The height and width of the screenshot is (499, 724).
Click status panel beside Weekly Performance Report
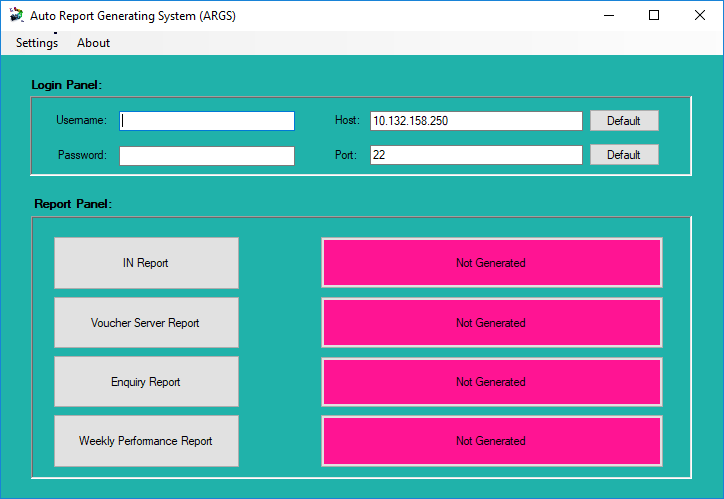(x=491, y=441)
